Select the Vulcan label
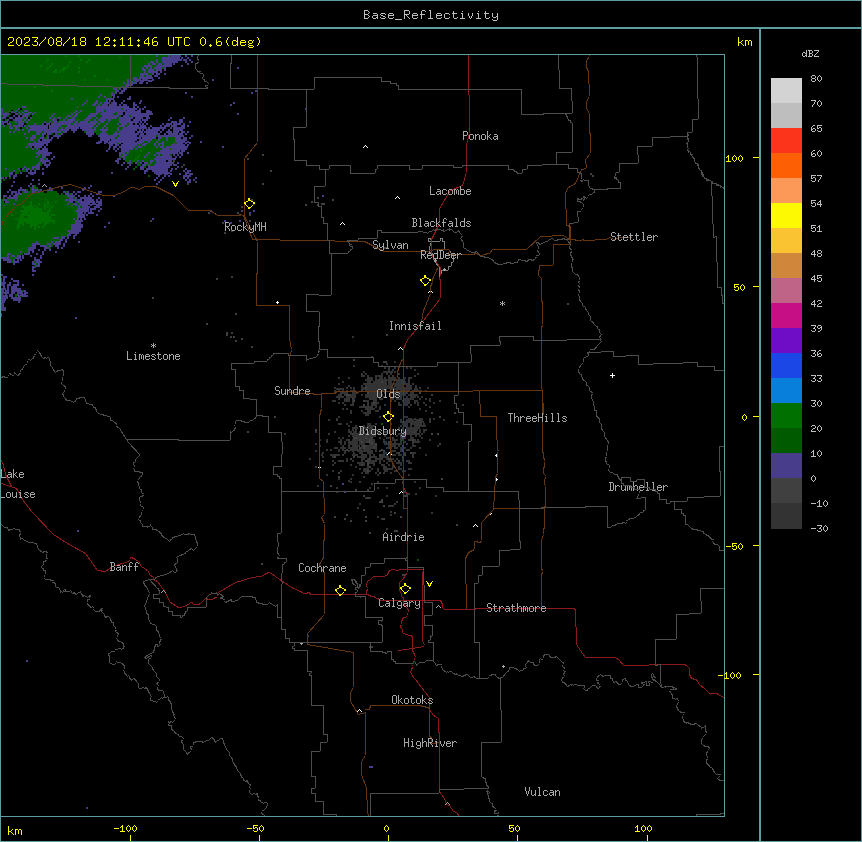The height and width of the screenshot is (842, 862). click(543, 792)
